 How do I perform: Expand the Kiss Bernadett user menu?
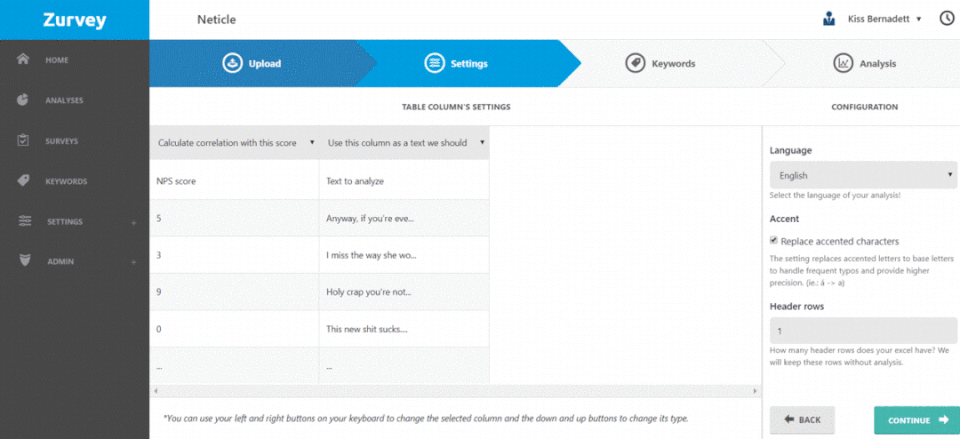coord(884,19)
